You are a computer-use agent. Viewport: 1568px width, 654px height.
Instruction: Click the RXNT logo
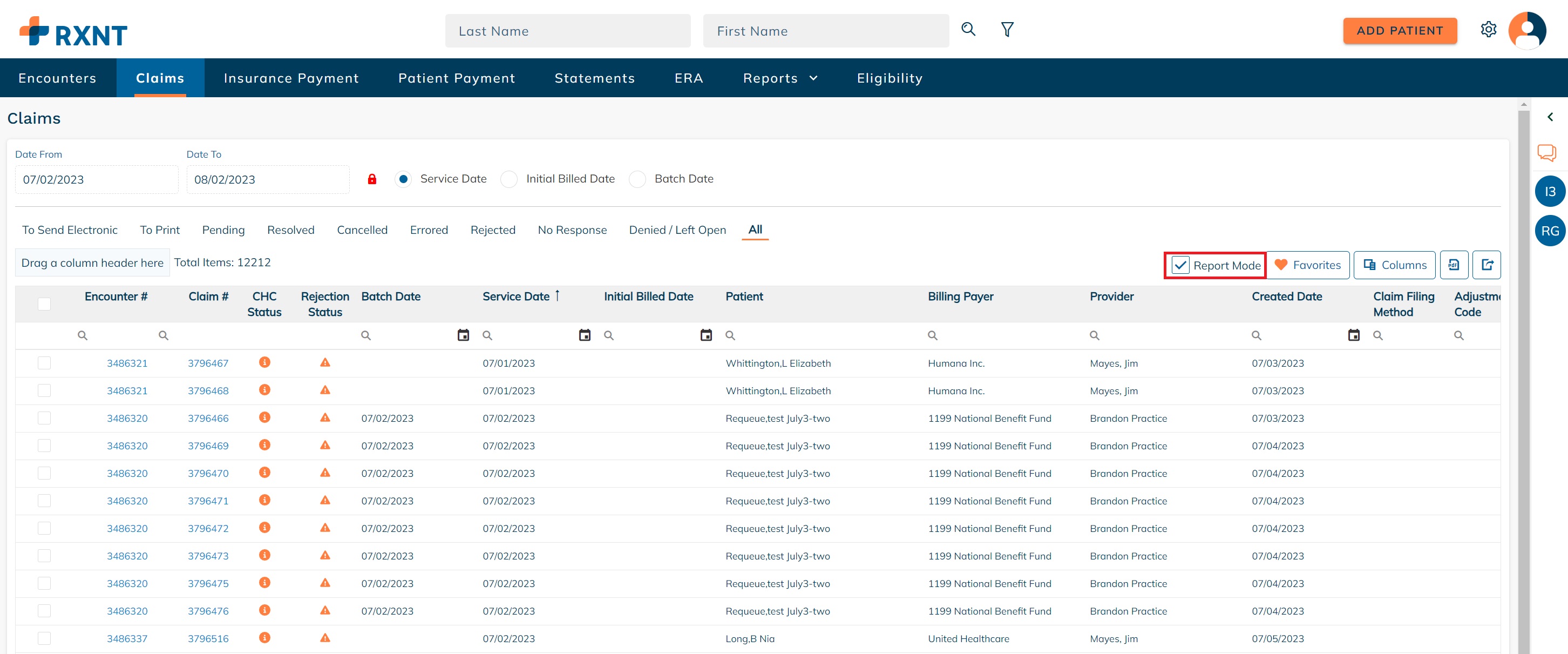coord(73,32)
